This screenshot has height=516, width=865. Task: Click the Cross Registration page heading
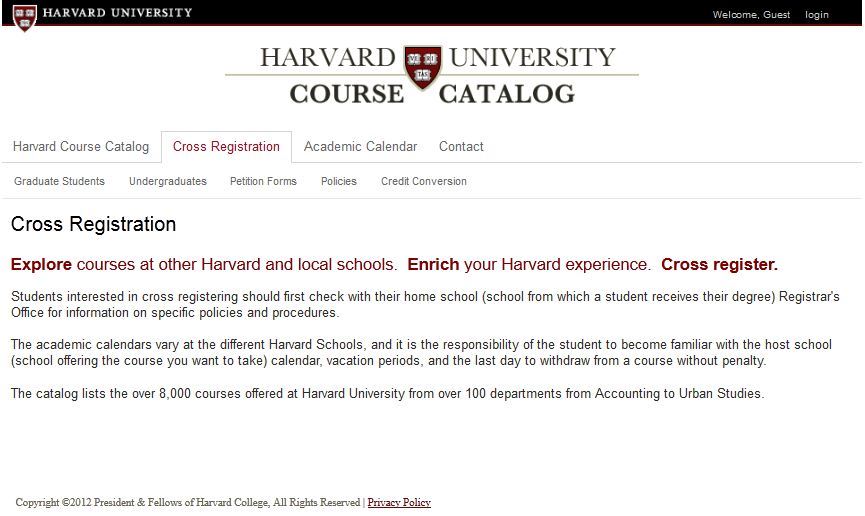click(93, 224)
